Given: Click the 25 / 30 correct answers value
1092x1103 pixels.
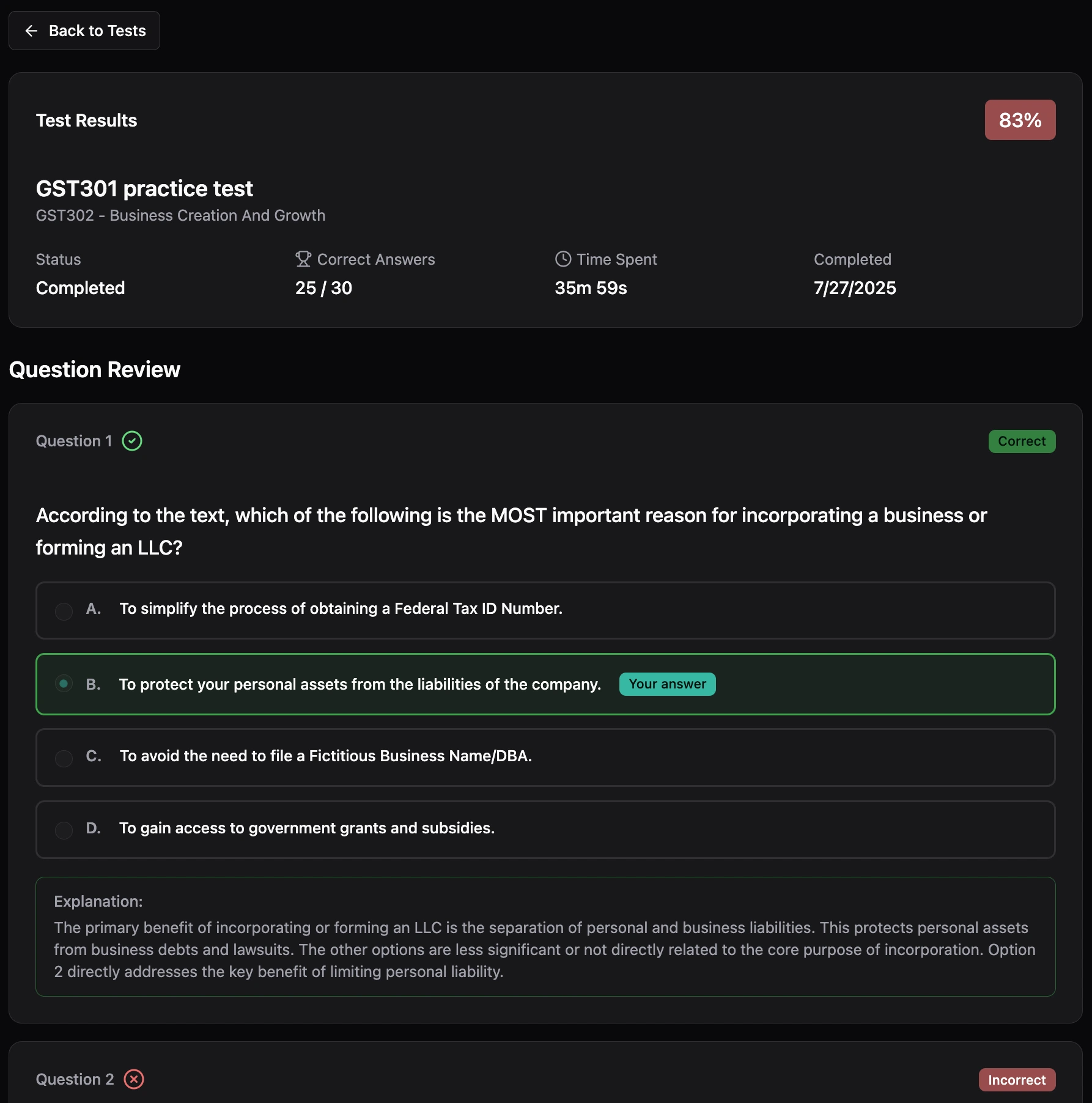Looking at the screenshot, I should click(323, 288).
